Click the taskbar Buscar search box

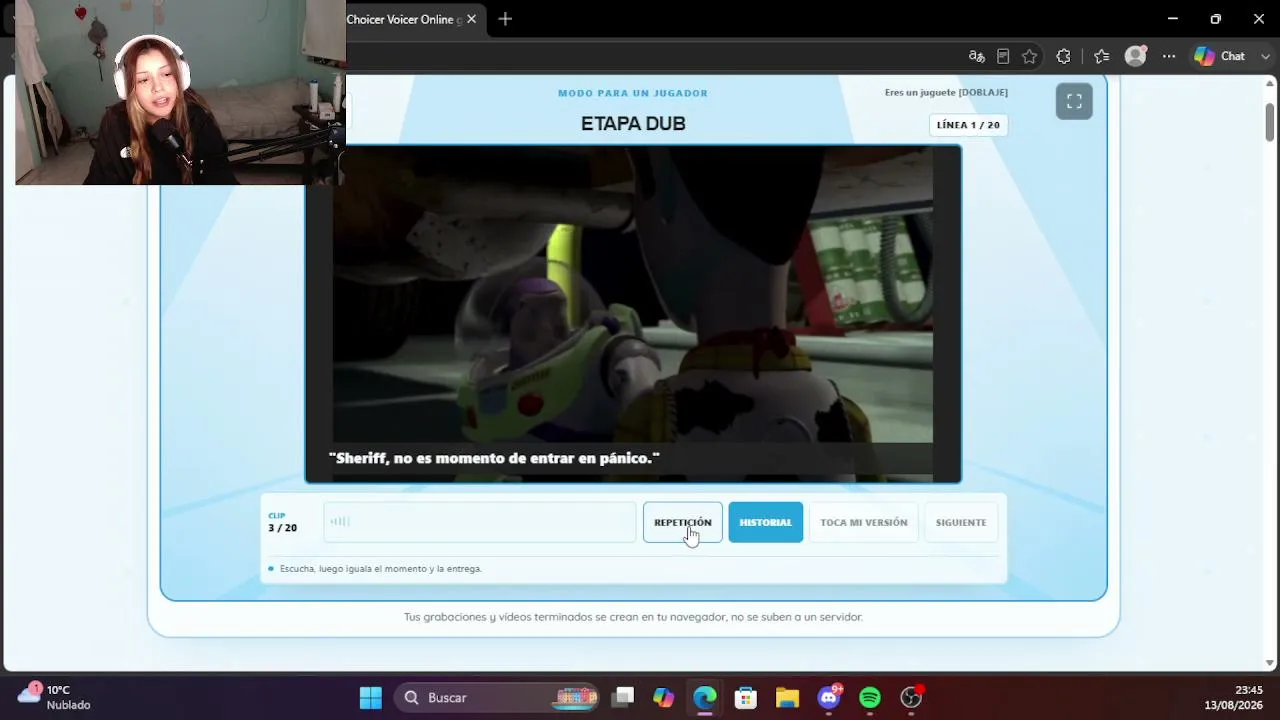click(497, 698)
